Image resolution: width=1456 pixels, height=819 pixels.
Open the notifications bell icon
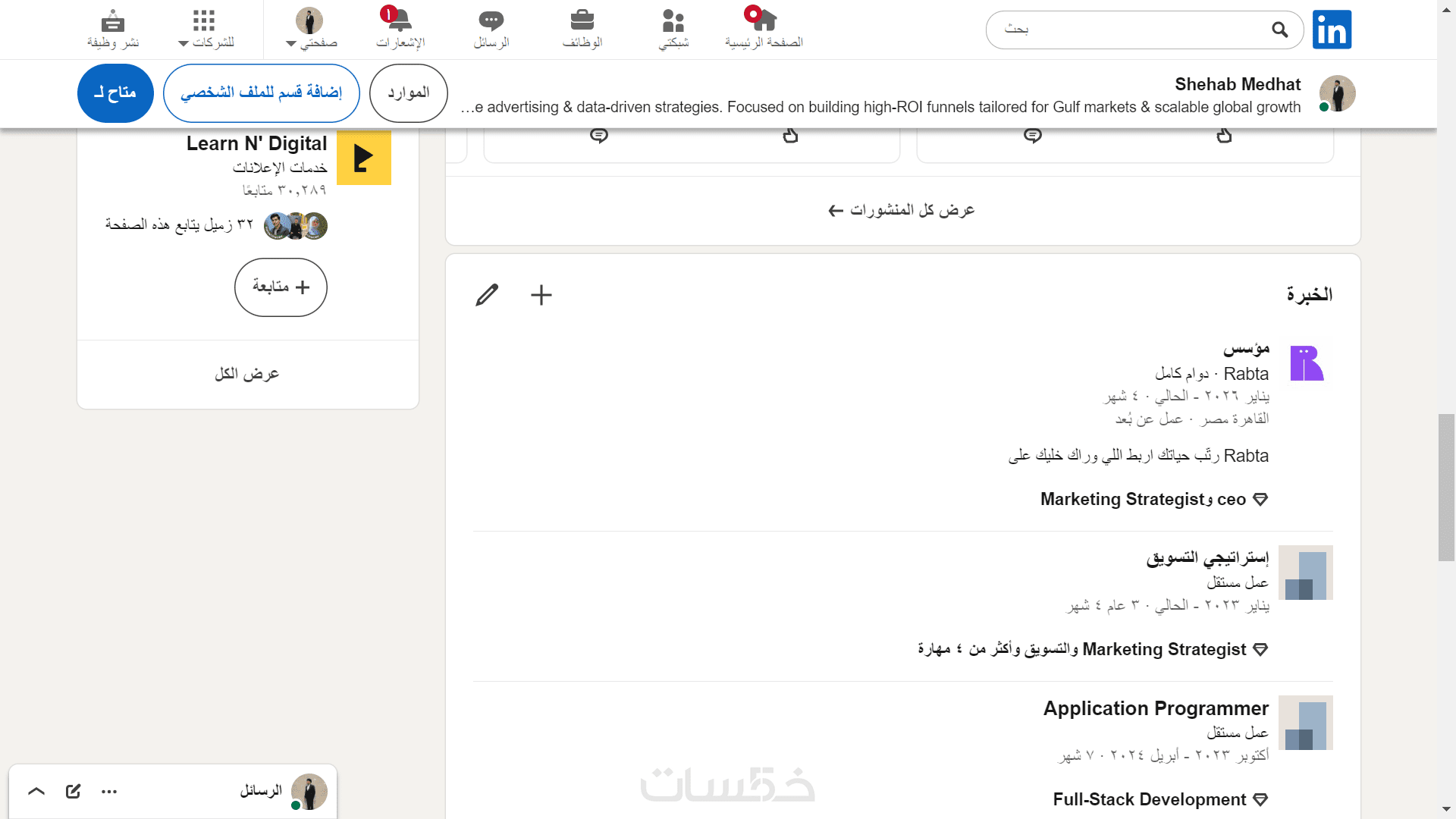click(400, 20)
